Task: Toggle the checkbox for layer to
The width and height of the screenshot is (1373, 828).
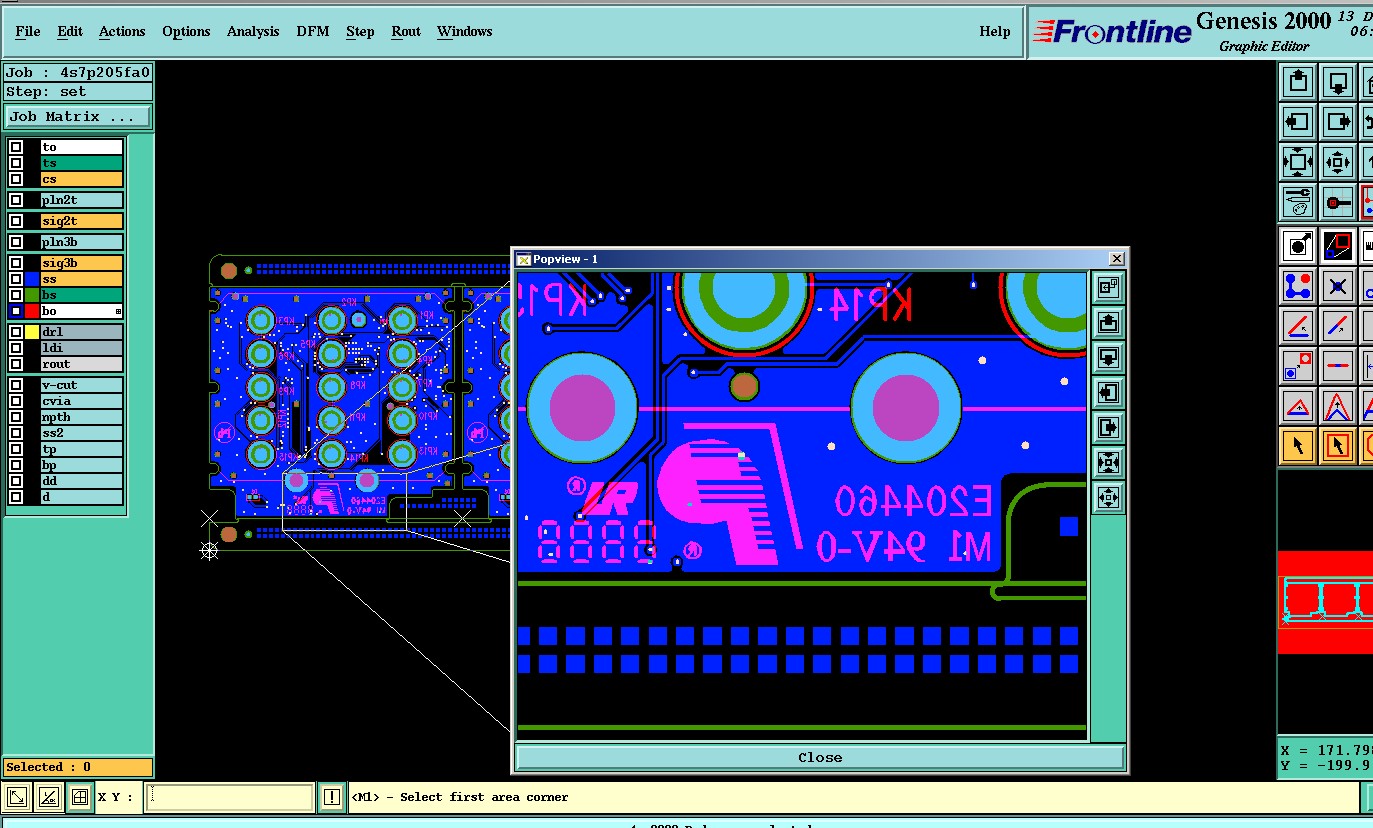Action: [x=16, y=147]
